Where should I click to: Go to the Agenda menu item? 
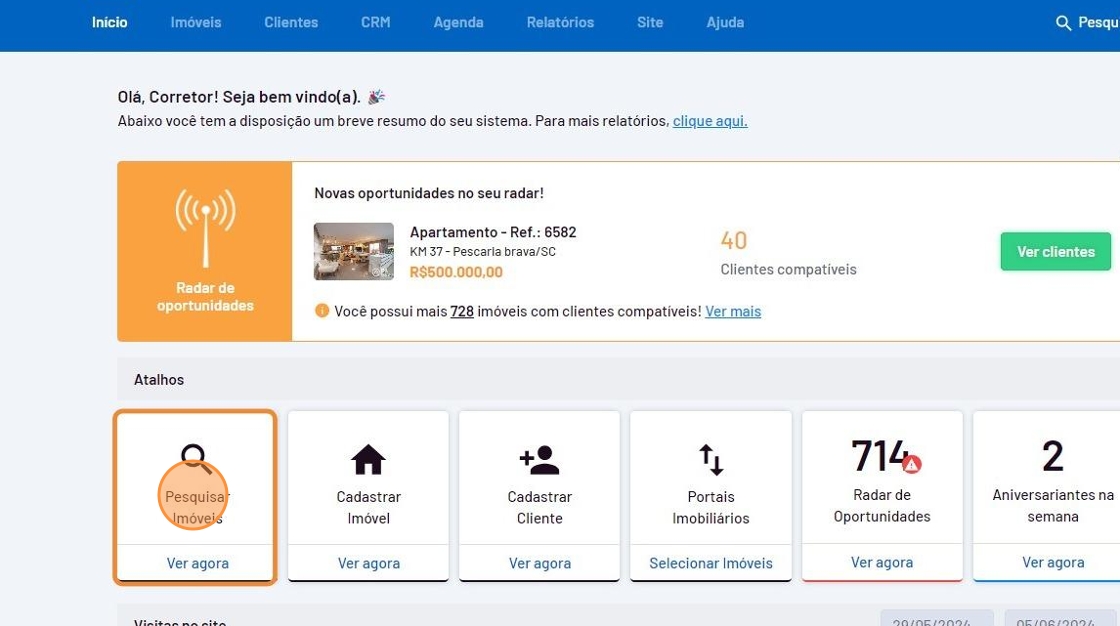click(458, 22)
